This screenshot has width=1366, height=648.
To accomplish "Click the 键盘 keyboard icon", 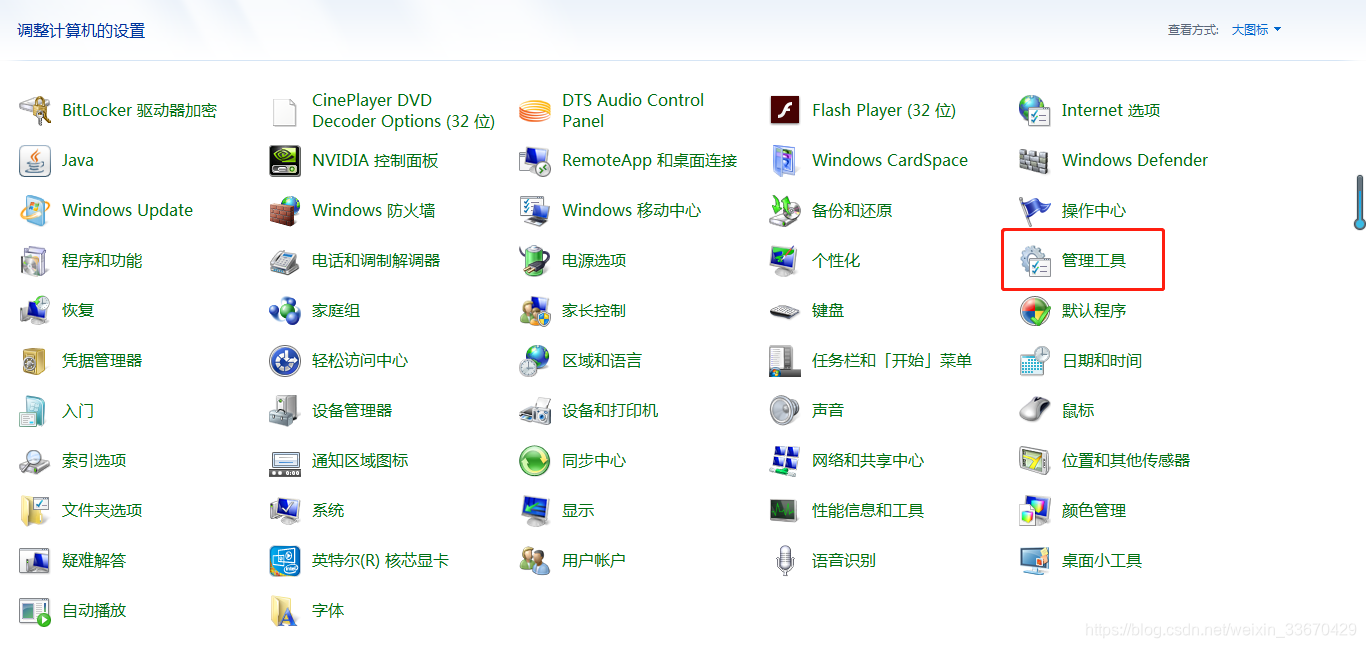I will coord(785,310).
